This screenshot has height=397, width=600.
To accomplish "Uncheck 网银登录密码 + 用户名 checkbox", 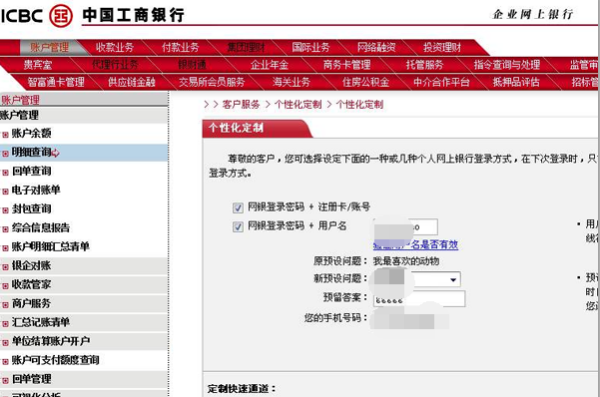I will 238,227.
